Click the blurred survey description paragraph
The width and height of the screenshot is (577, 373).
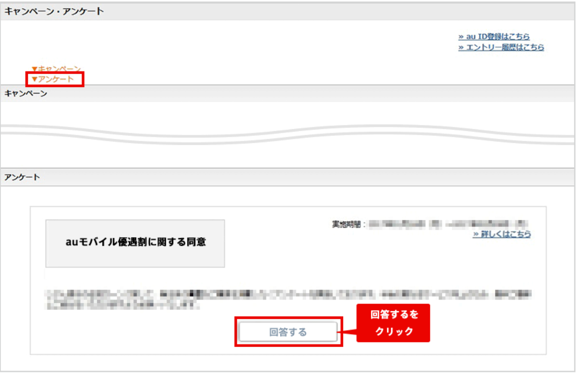tap(288, 299)
